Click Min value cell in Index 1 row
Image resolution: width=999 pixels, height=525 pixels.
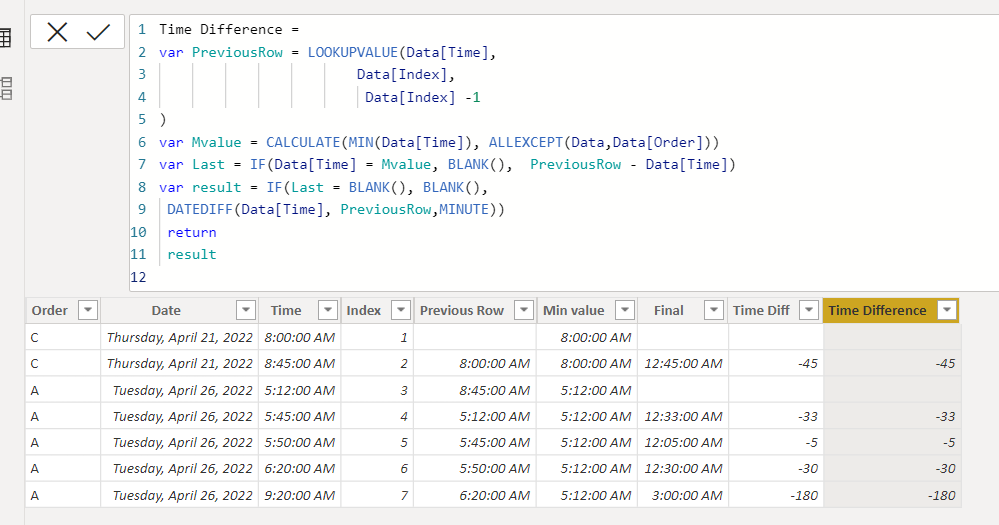click(x=586, y=337)
